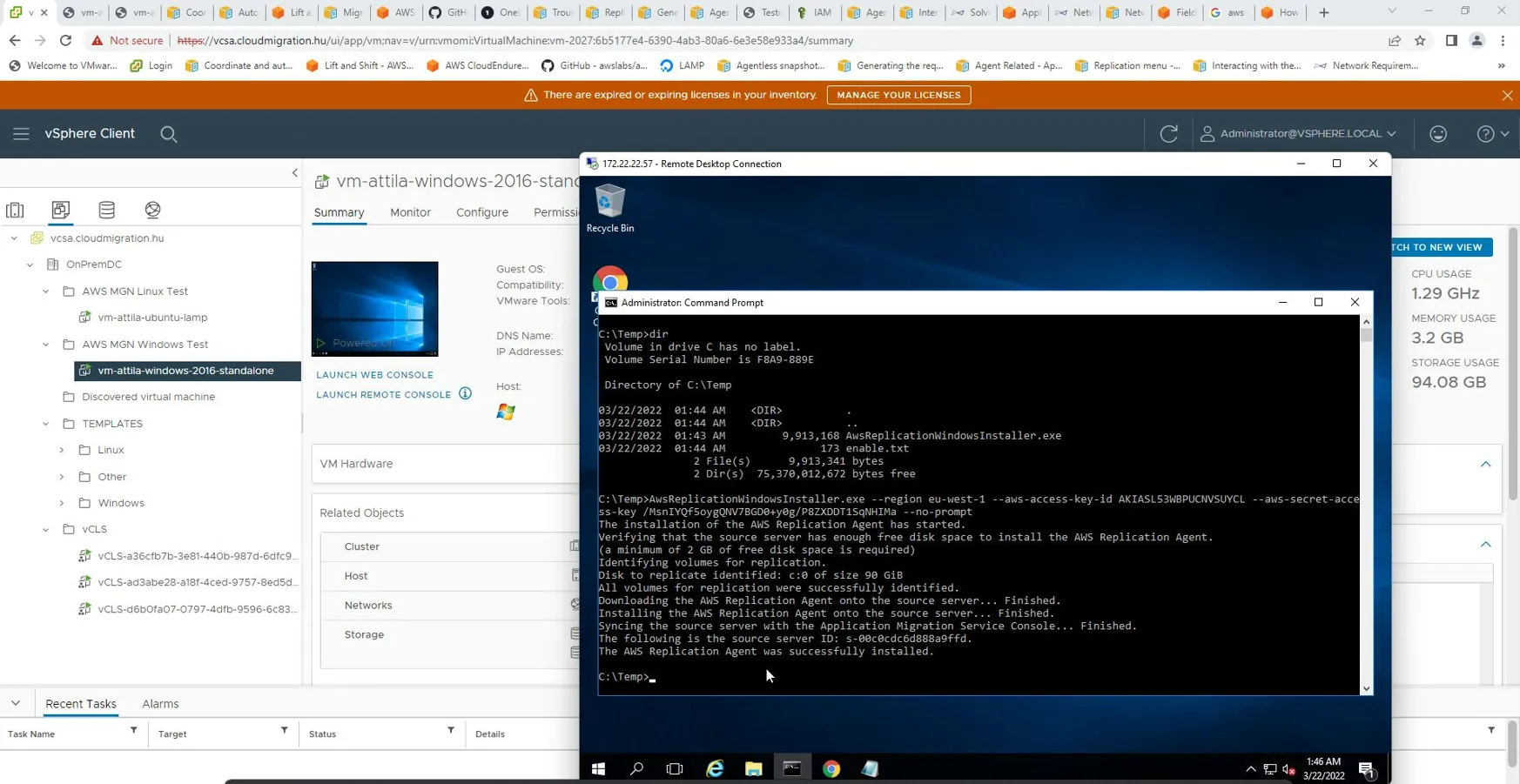Collapse the AWS MGN Linux Test folder
The width and height of the screenshot is (1520, 784).
coord(46,291)
